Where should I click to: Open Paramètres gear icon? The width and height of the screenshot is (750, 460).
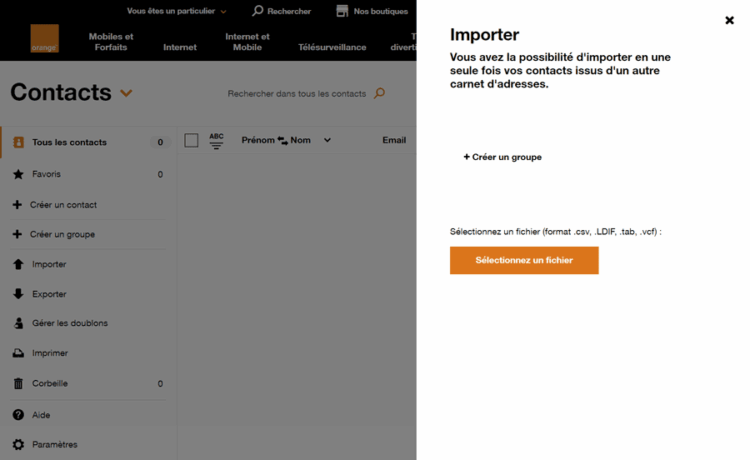[x=18, y=444]
